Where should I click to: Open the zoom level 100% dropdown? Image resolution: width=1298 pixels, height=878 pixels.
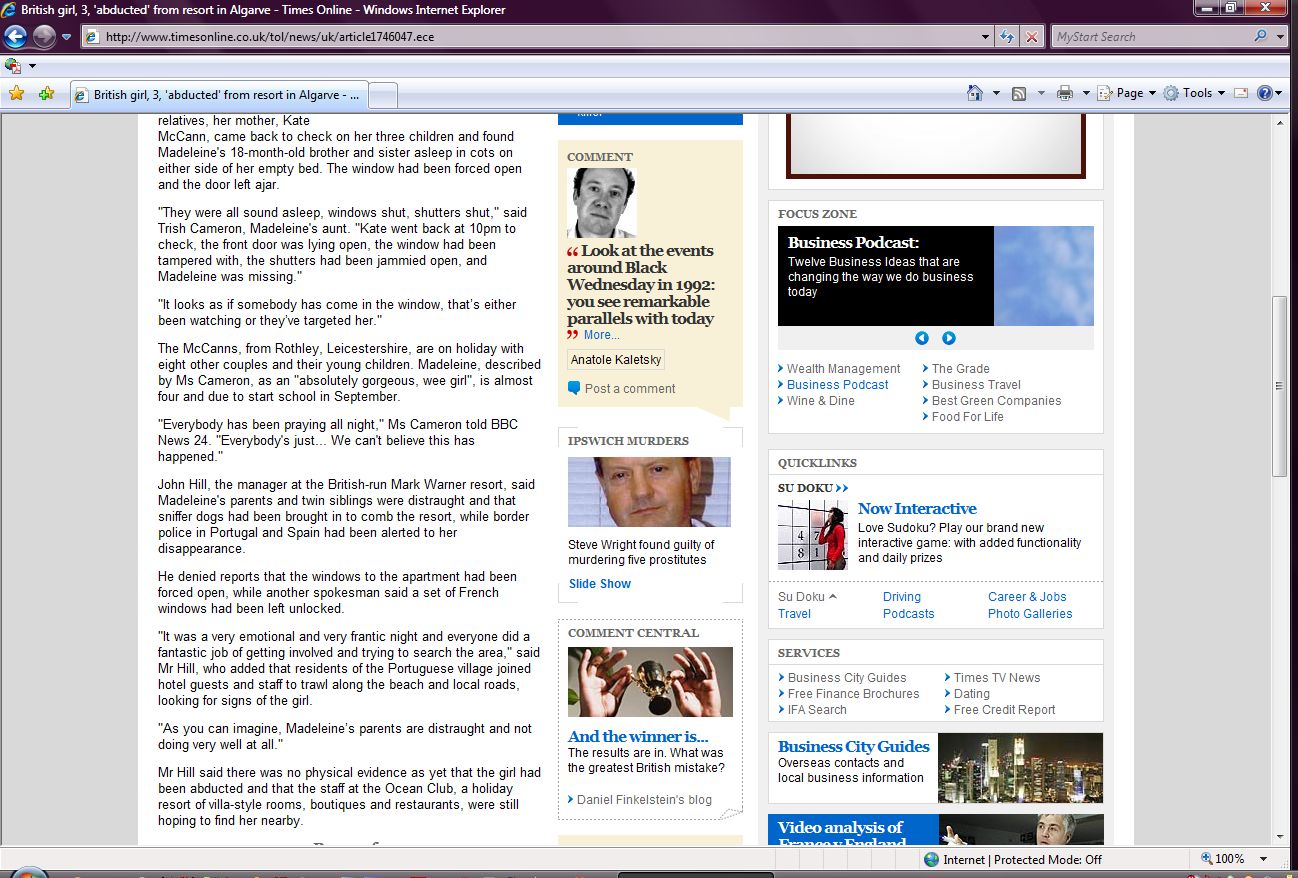click(1264, 859)
